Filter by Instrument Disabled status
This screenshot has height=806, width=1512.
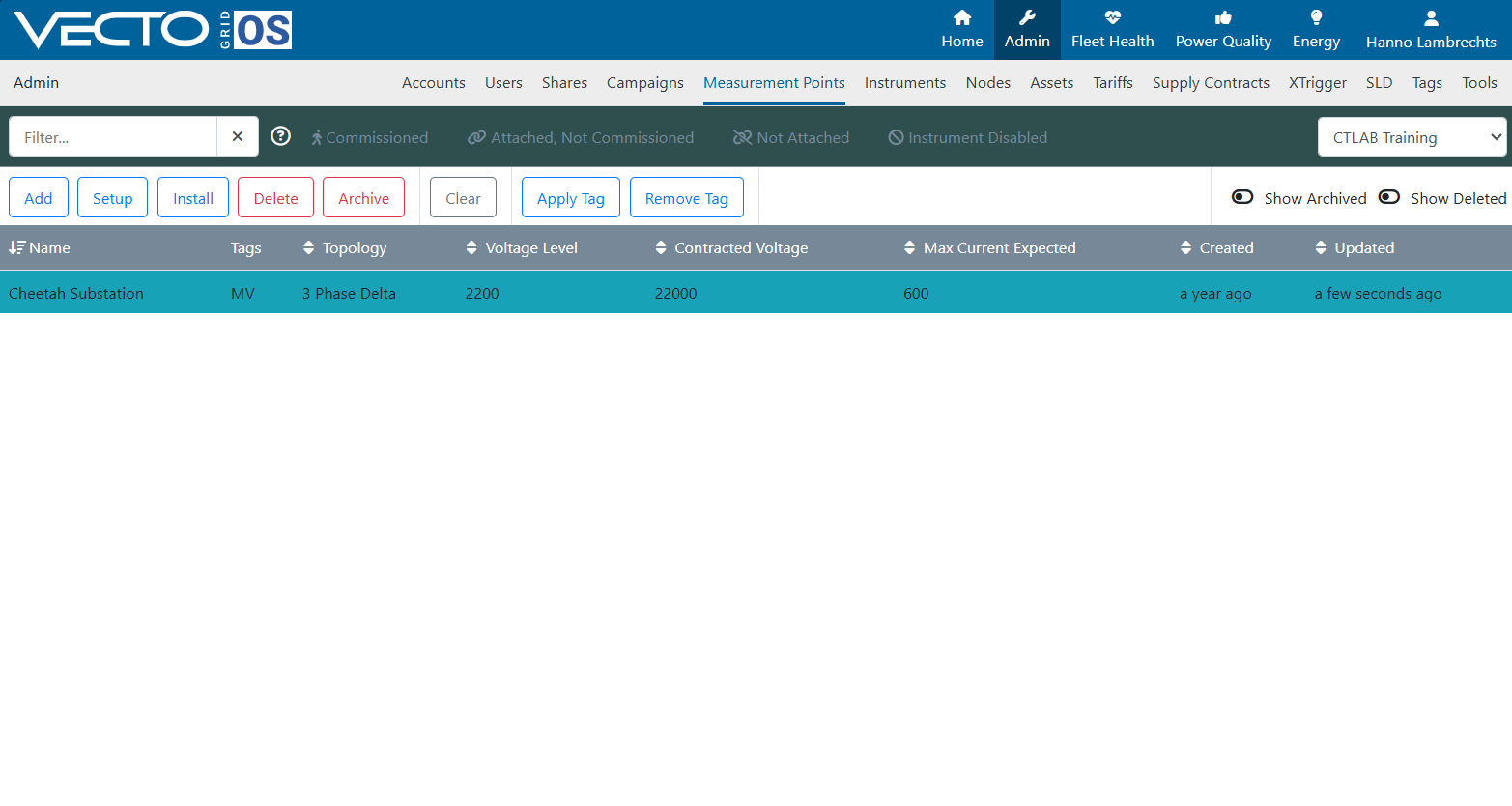click(968, 137)
